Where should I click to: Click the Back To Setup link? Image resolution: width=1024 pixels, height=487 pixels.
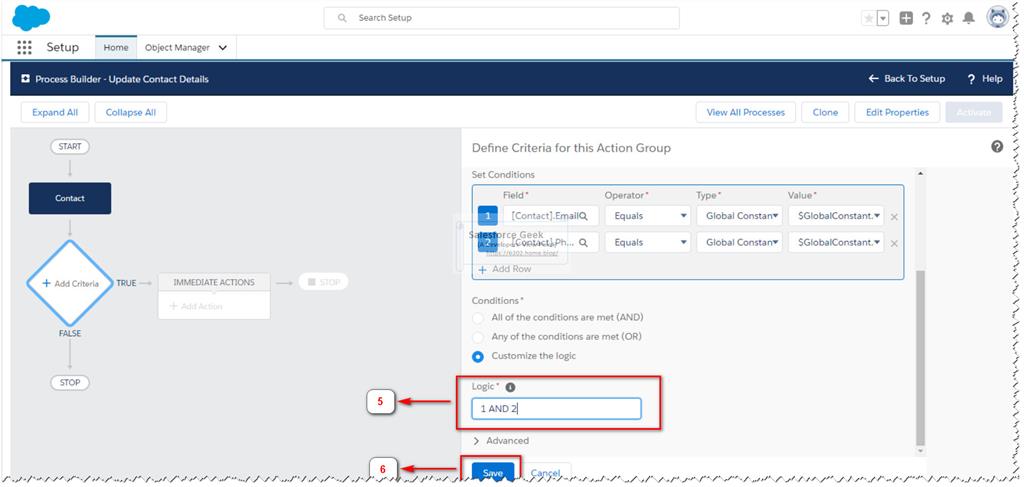906,78
